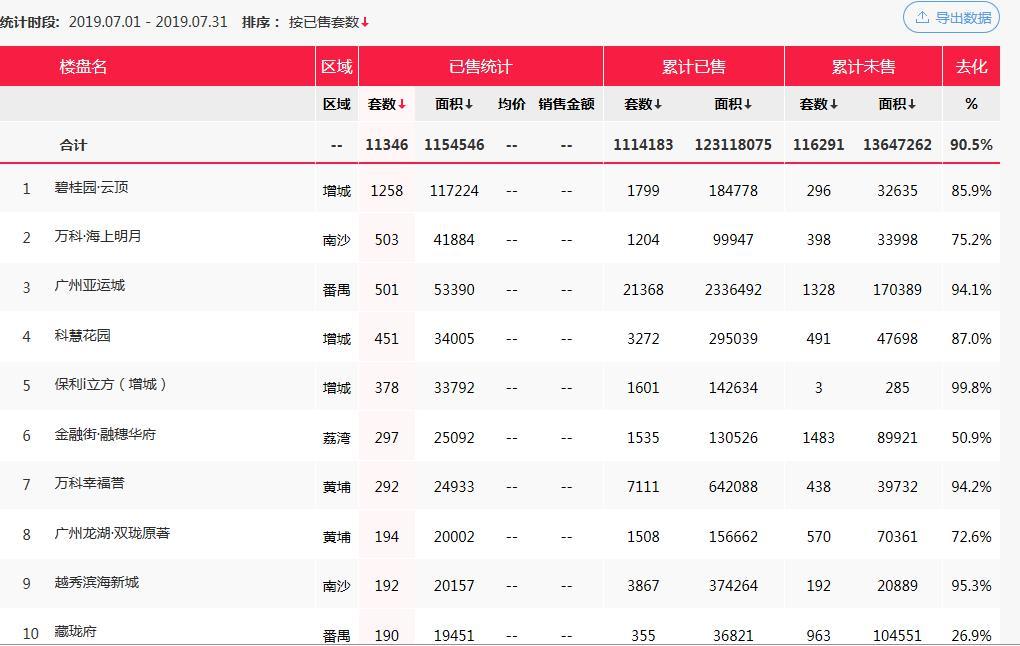Open 保利i立方（增城） entry
This screenshot has width=1020, height=646.
pos(110,385)
